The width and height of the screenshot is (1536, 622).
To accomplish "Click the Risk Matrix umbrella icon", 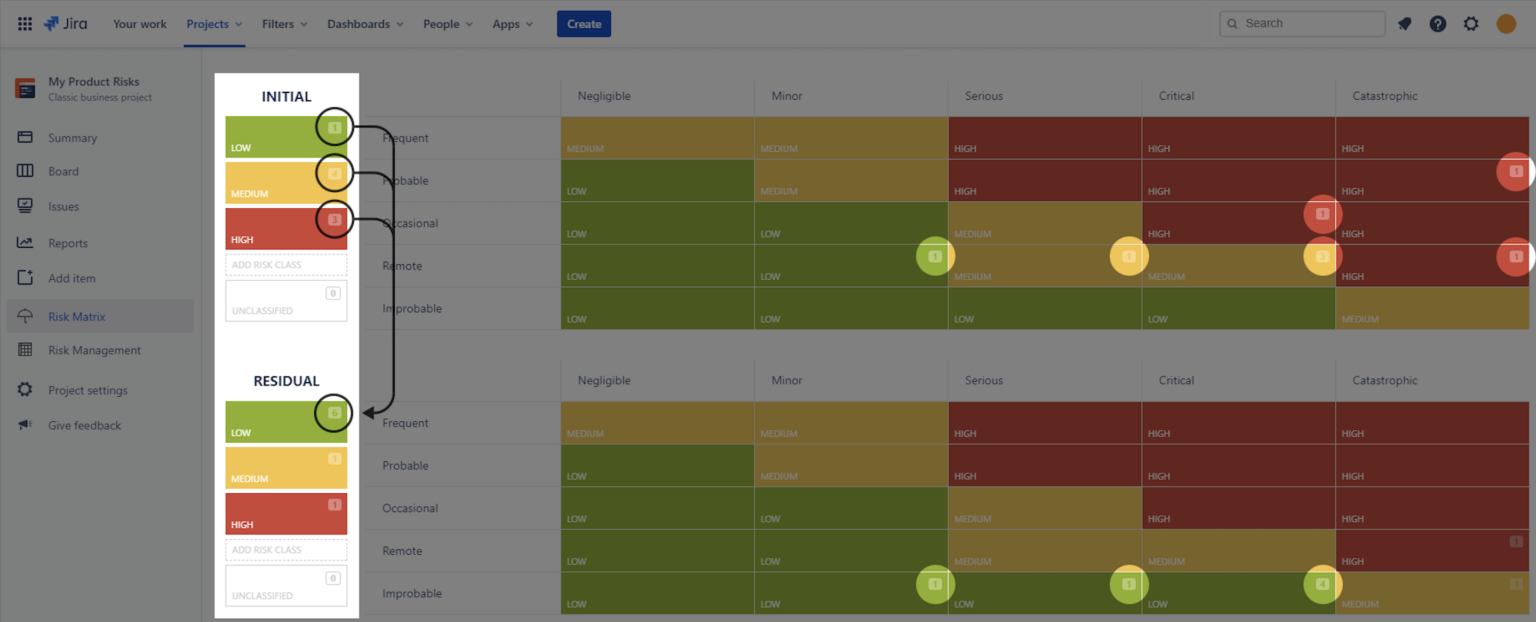I will point(25,317).
